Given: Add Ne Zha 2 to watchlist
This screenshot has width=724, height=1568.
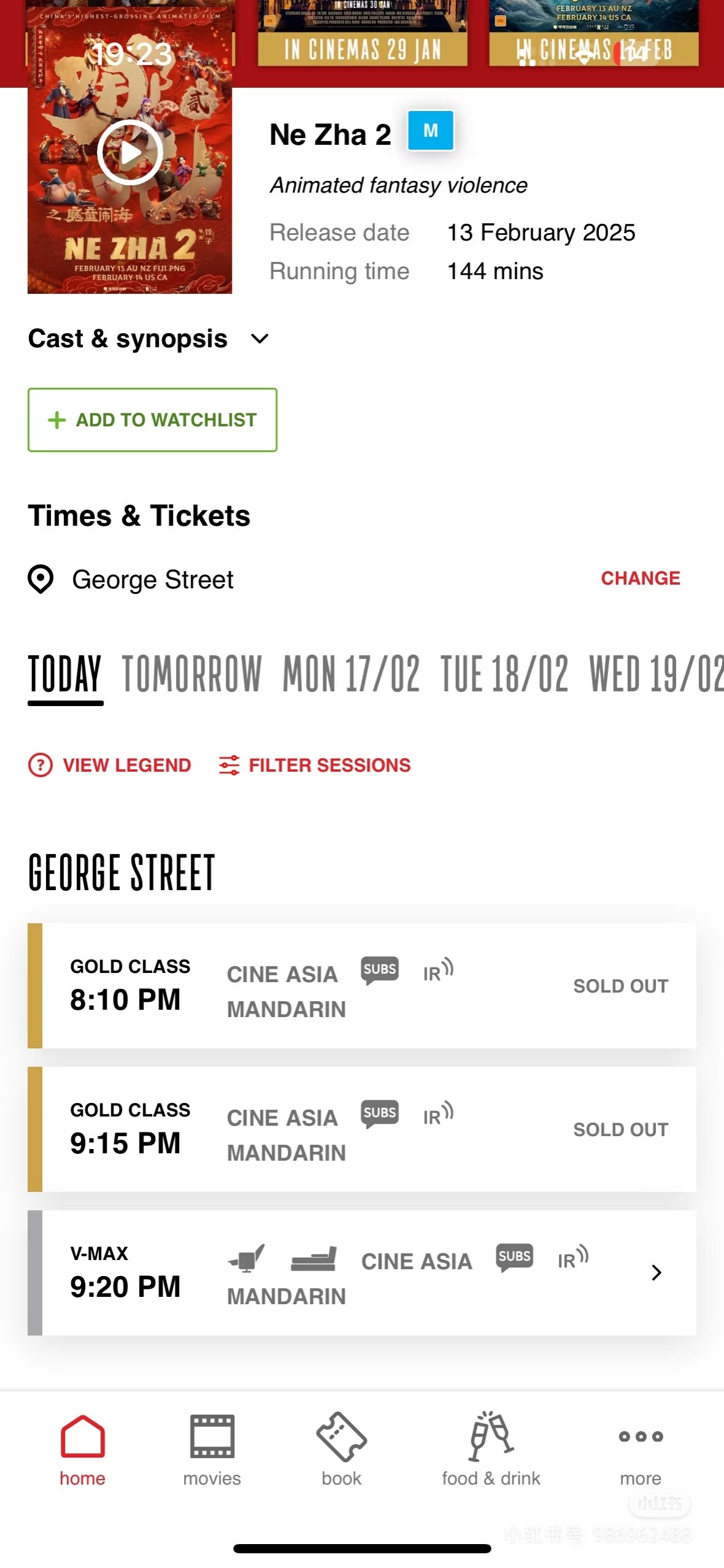Looking at the screenshot, I should [152, 420].
